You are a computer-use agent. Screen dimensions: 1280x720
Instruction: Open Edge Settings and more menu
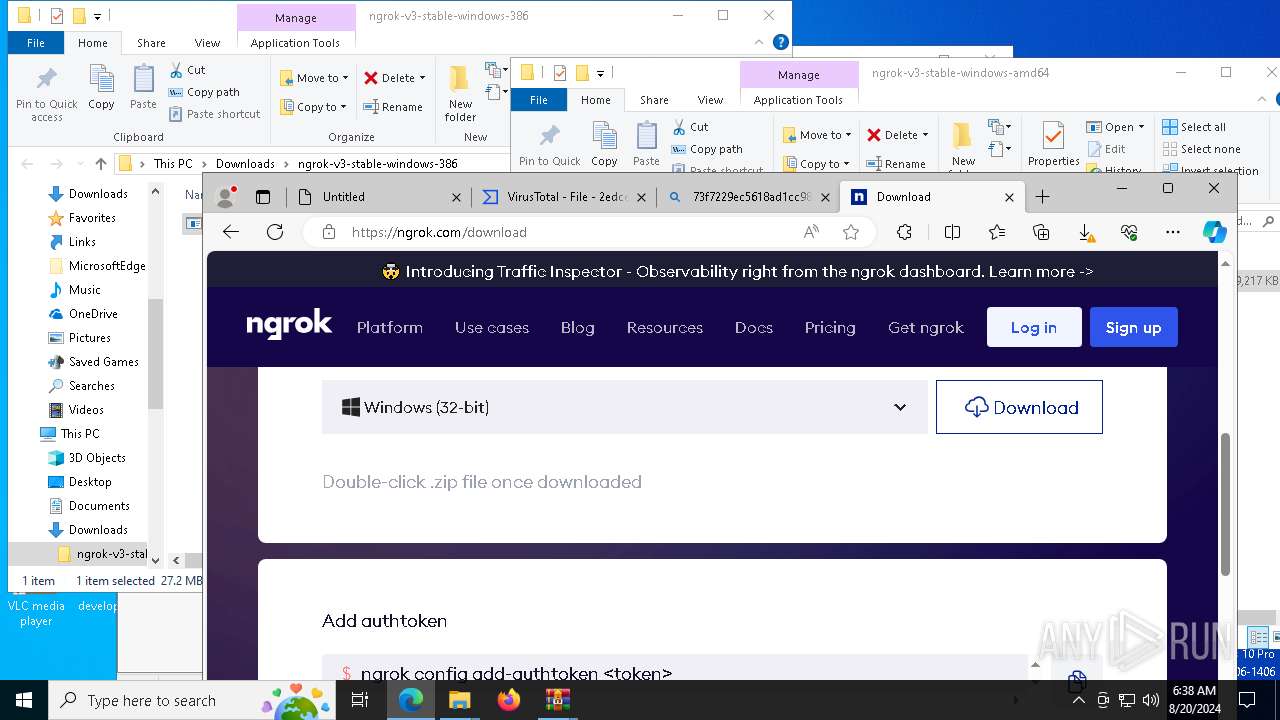1173,232
